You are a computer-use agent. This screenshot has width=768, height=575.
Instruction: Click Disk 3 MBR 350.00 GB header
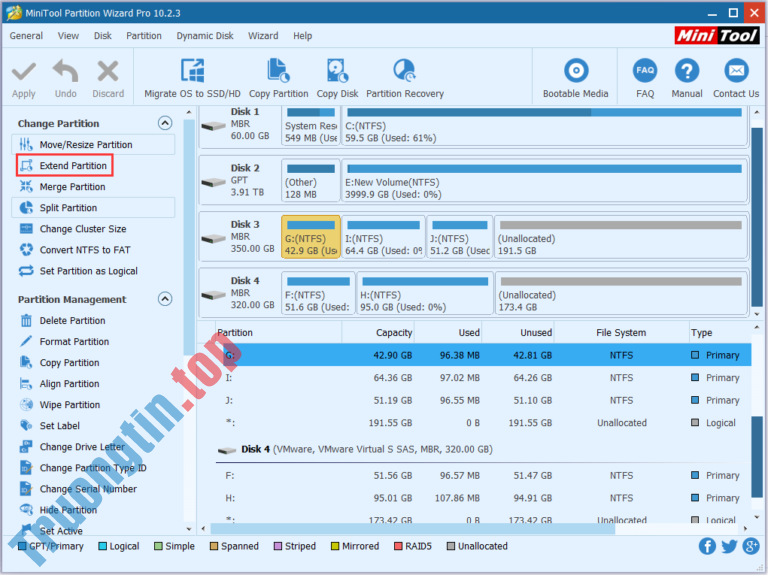(x=240, y=237)
